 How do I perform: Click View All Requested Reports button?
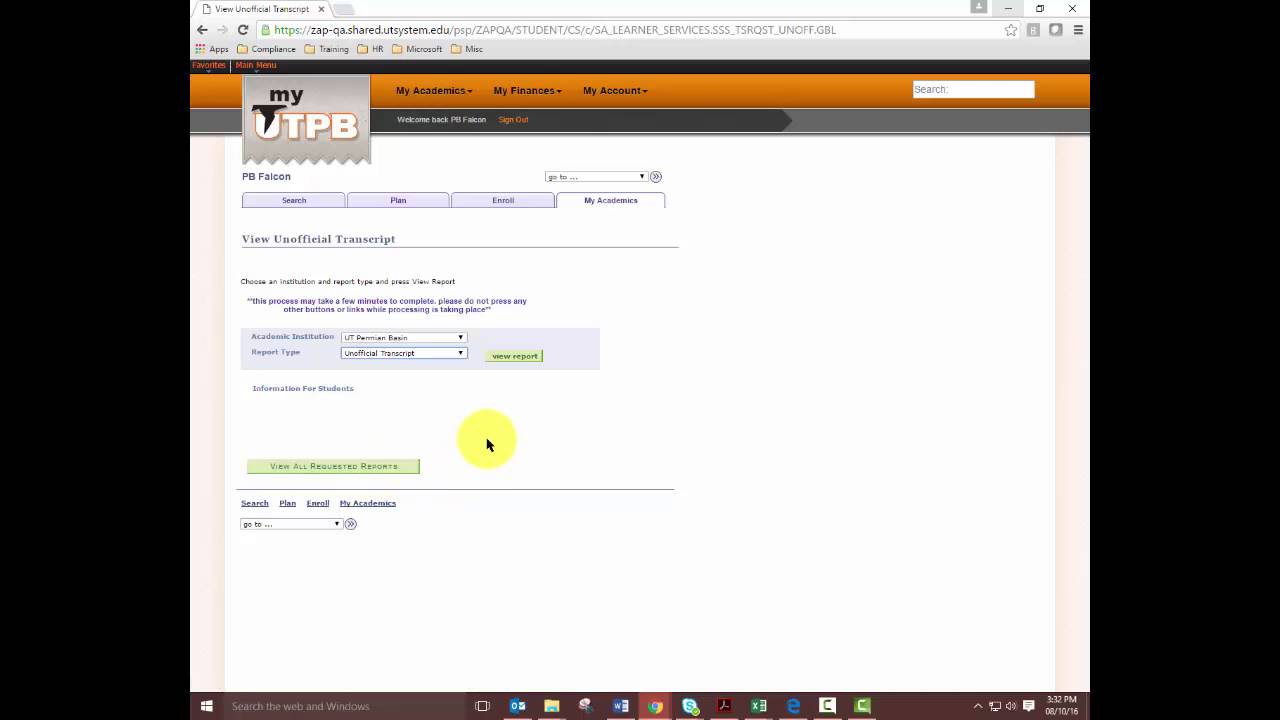click(x=333, y=466)
